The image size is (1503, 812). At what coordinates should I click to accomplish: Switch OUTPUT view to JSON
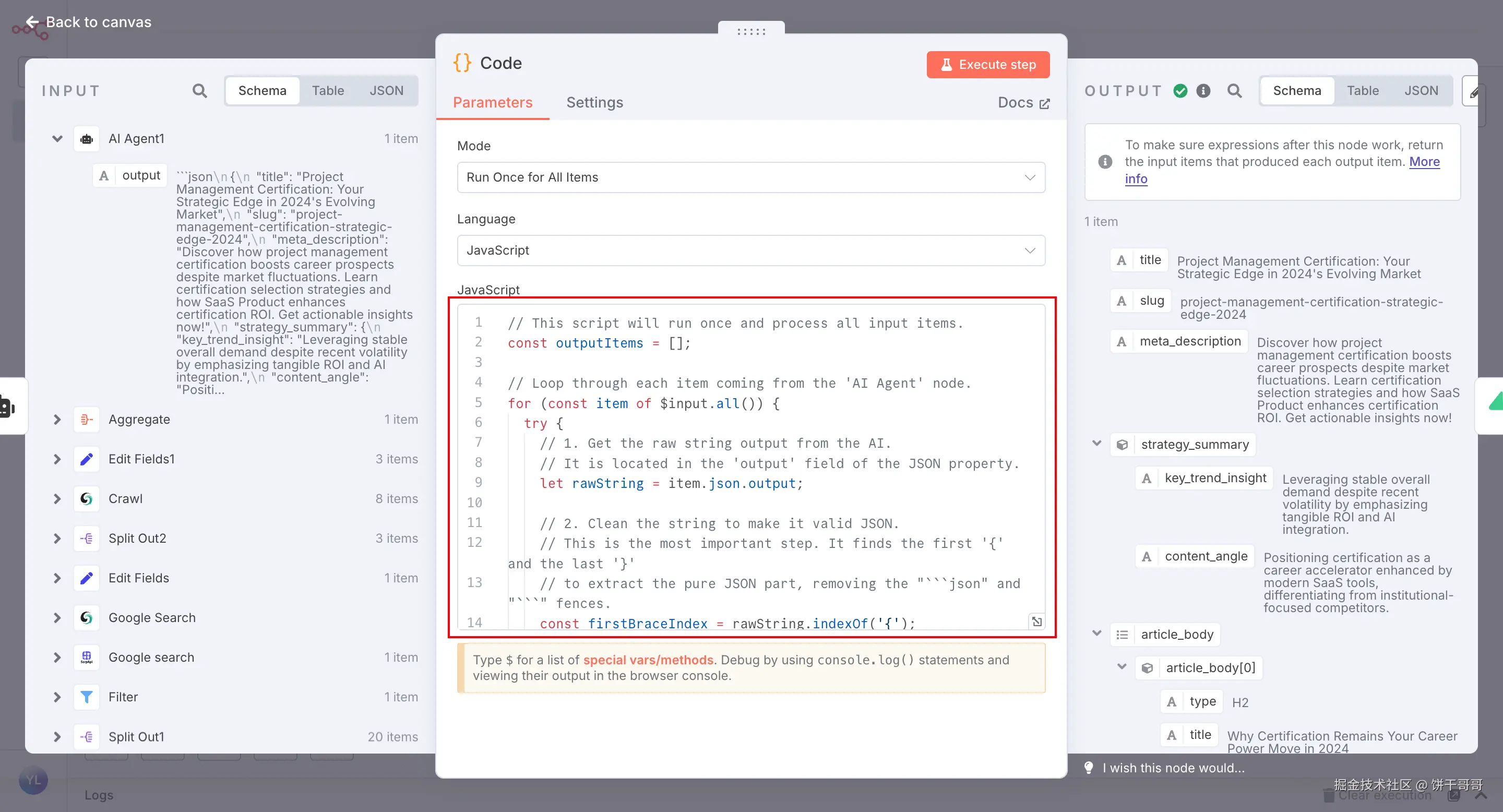click(x=1421, y=90)
